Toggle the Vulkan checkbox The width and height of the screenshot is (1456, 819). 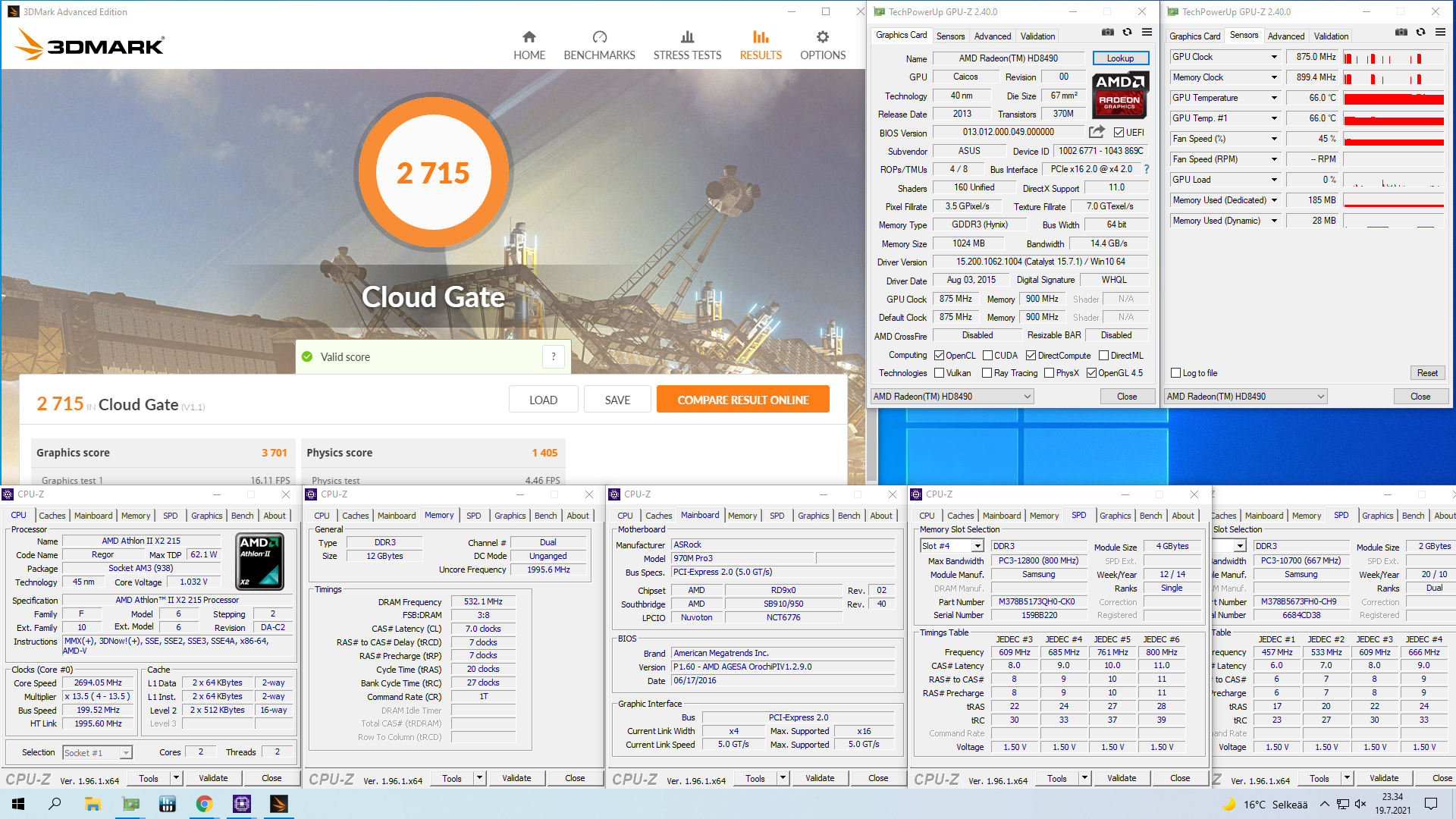tap(939, 373)
